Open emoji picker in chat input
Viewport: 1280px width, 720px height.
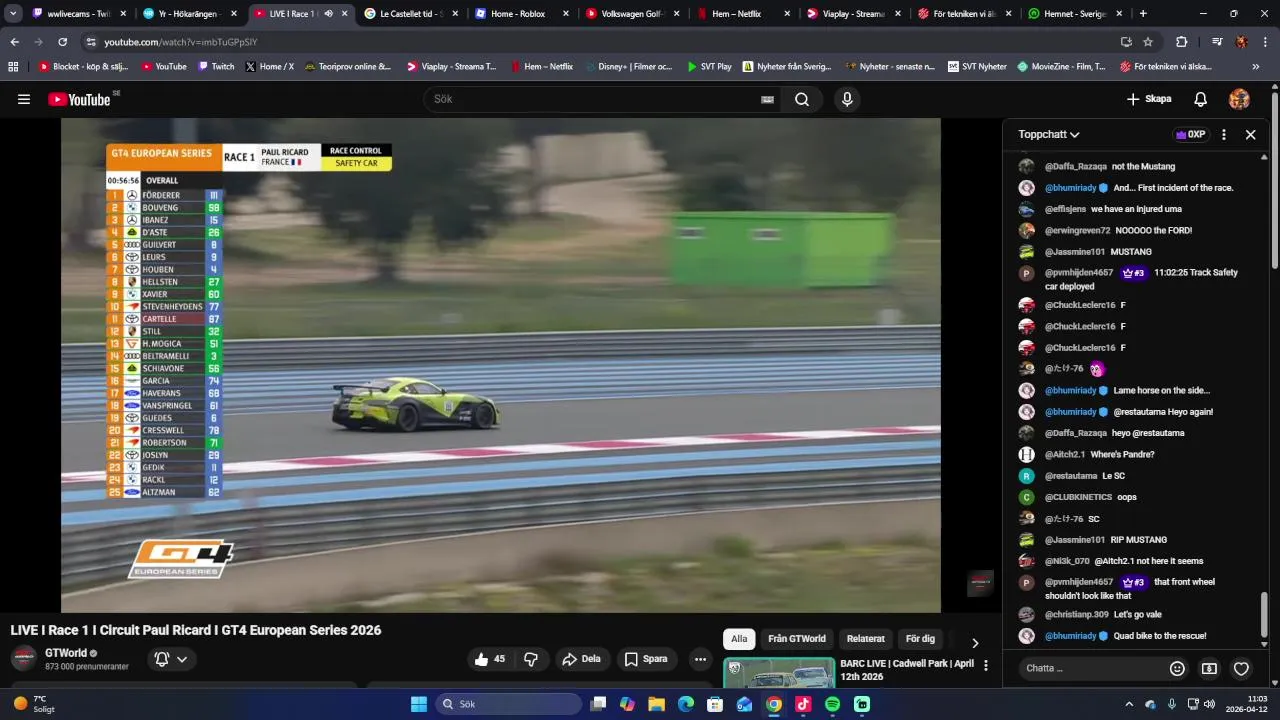(1177, 668)
